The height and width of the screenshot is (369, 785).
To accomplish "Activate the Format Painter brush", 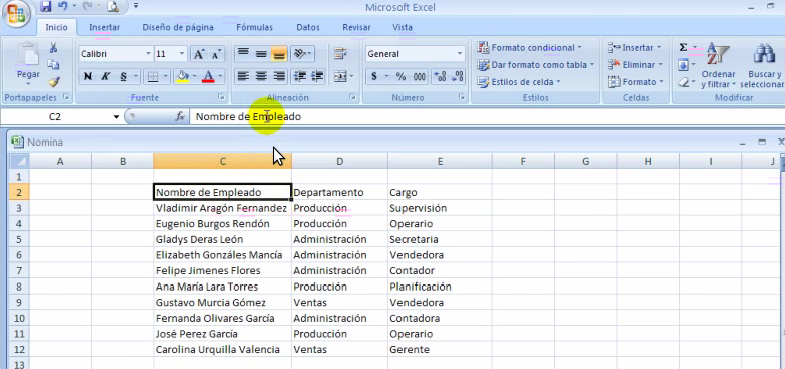I will click(x=54, y=81).
